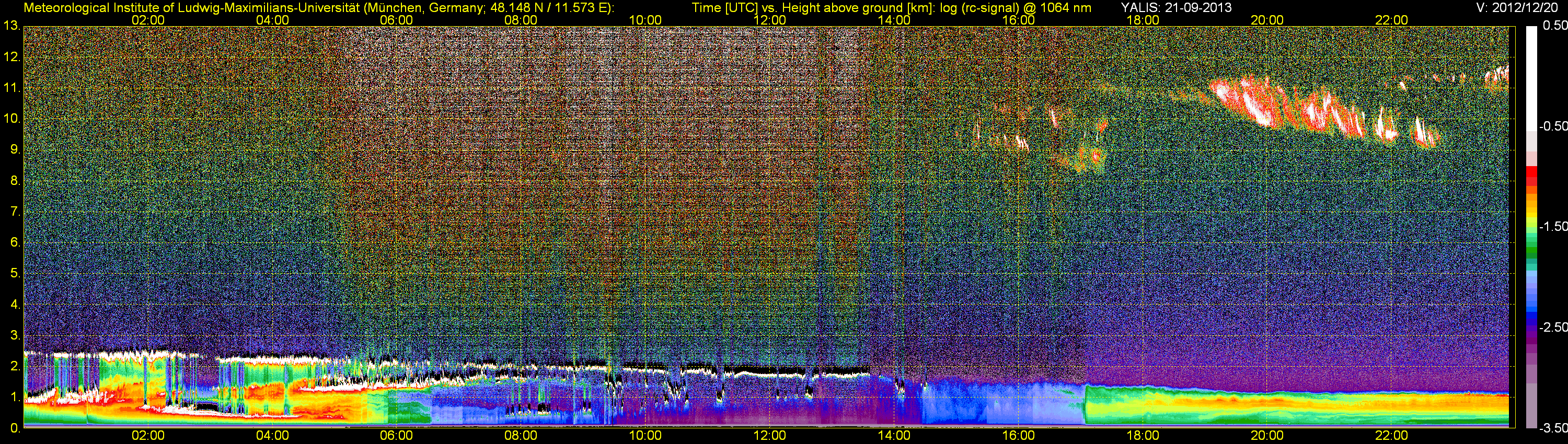Click height axis label '11.'

pyautogui.click(x=11, y=88)
